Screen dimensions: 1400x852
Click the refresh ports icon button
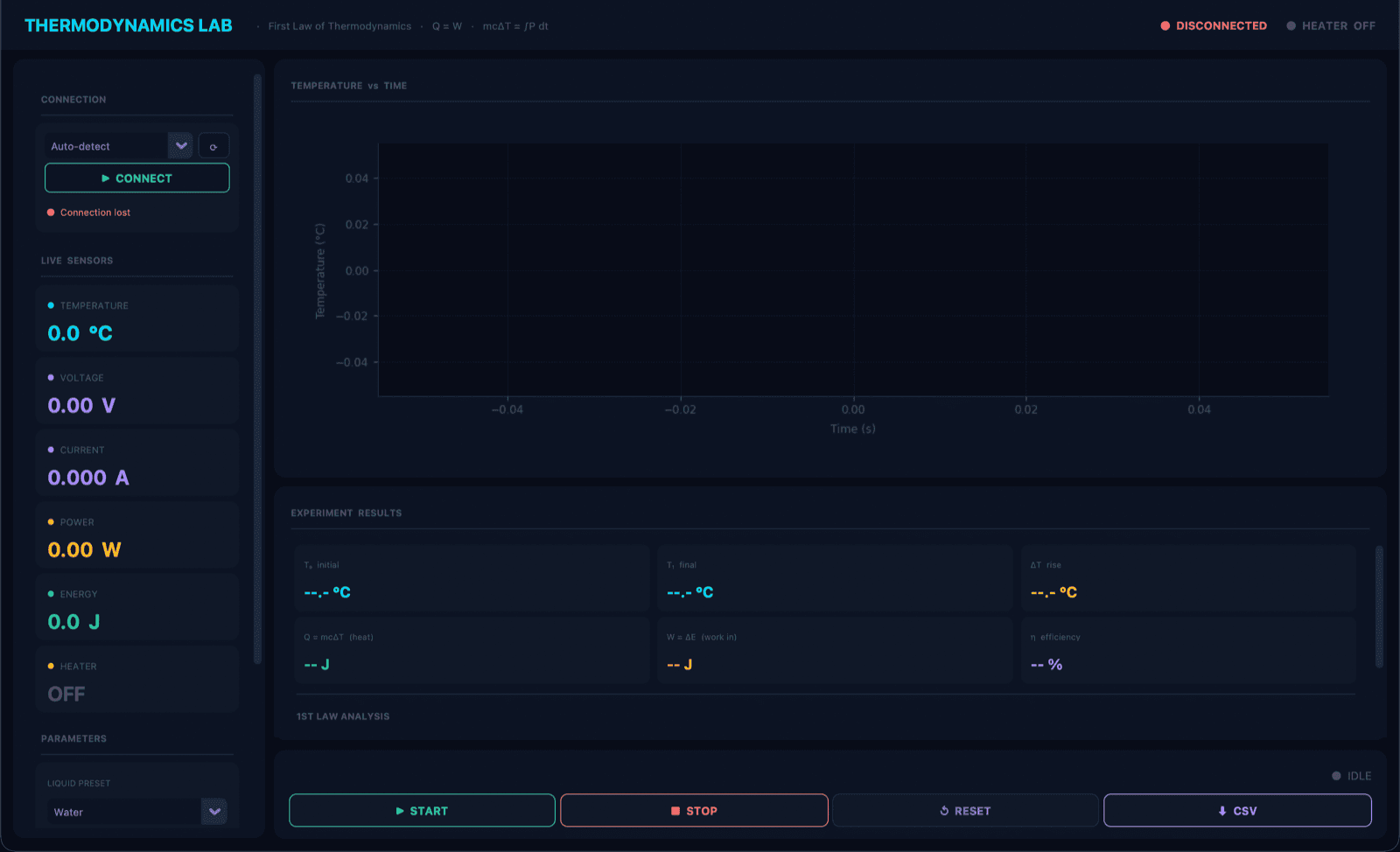pos(213,146)
